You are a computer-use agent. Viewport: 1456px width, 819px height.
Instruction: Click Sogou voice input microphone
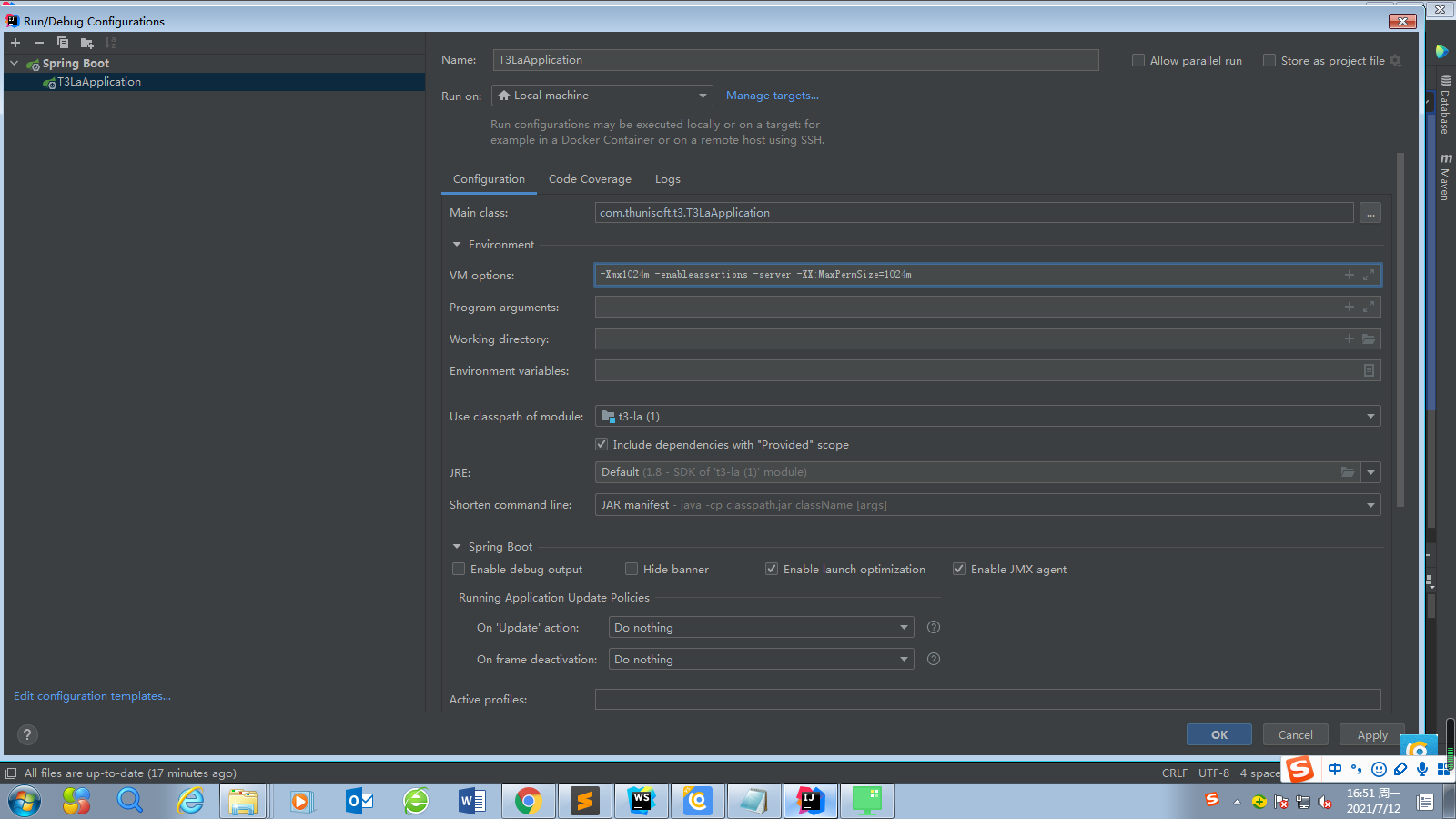pyautogui.click(x=1422, y=769)
